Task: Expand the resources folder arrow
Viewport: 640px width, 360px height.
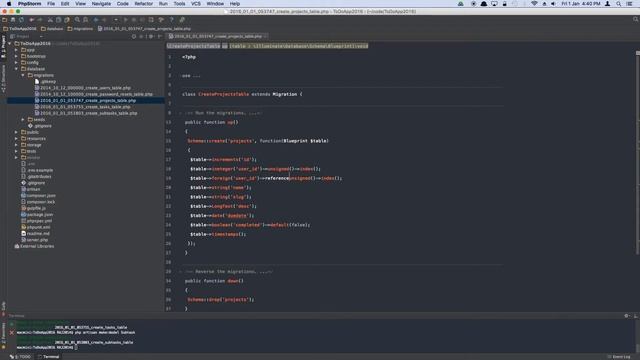Action: point(16,138)
